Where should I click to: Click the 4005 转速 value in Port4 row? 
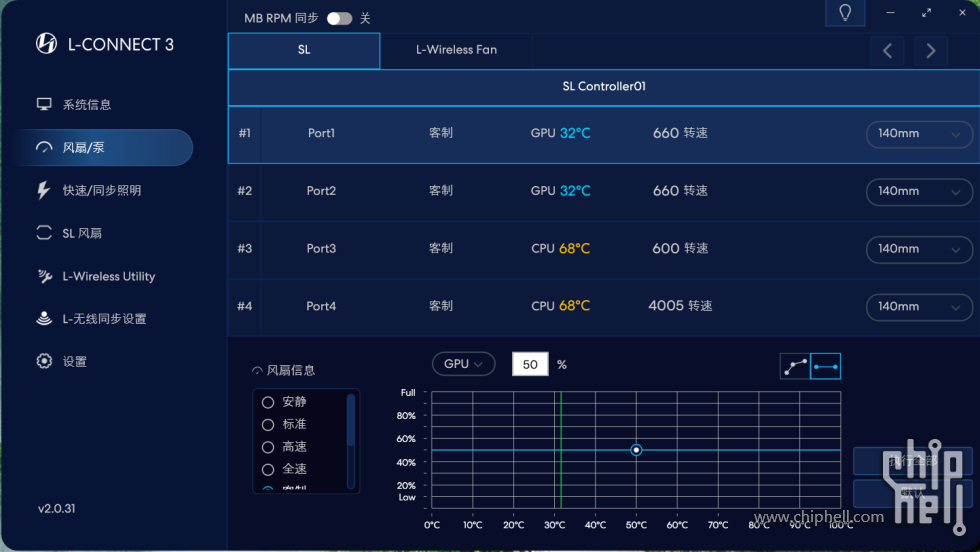(680, 306)
